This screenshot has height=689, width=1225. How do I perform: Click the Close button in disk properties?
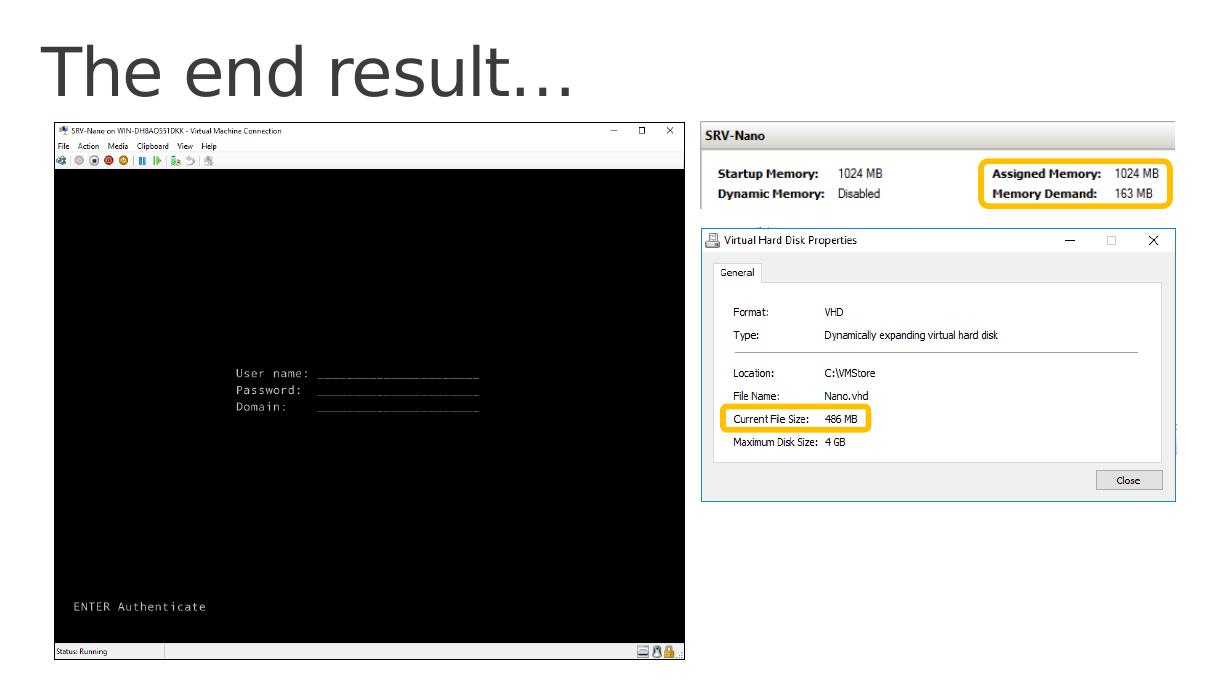tap(1129, 480)
